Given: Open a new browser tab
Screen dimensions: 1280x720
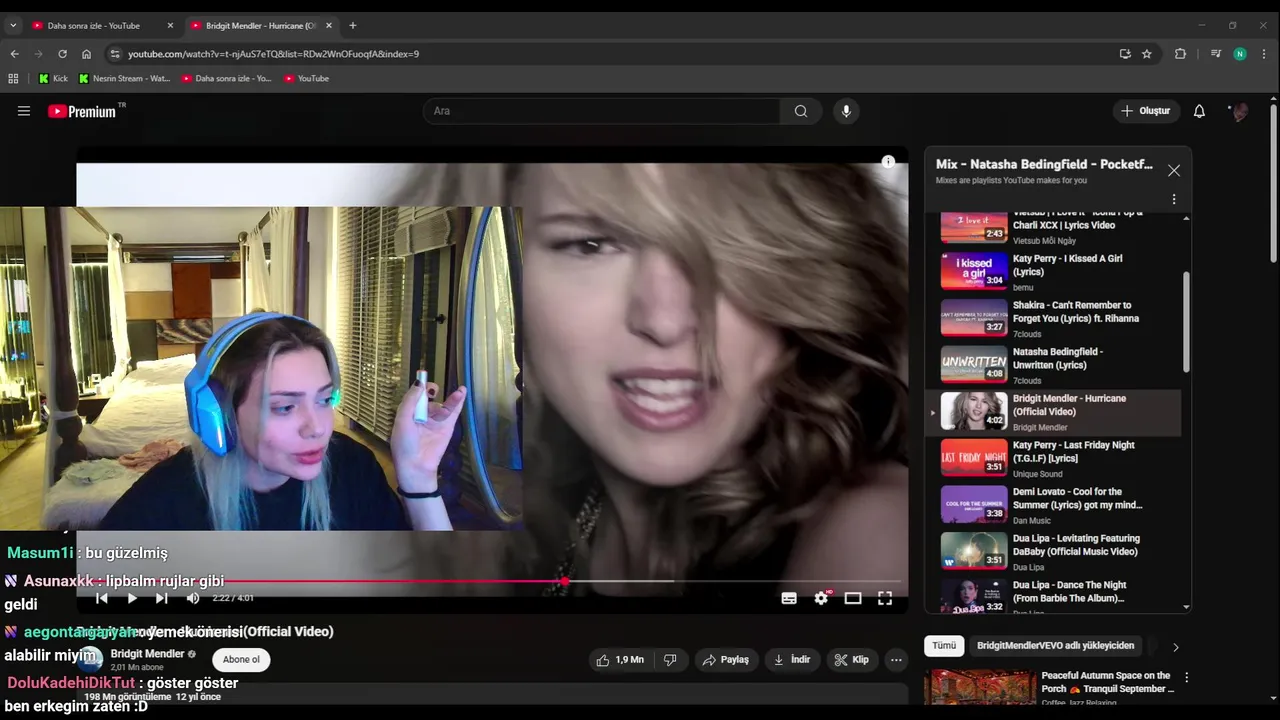Looking at the screenshot, I should 352,25.
